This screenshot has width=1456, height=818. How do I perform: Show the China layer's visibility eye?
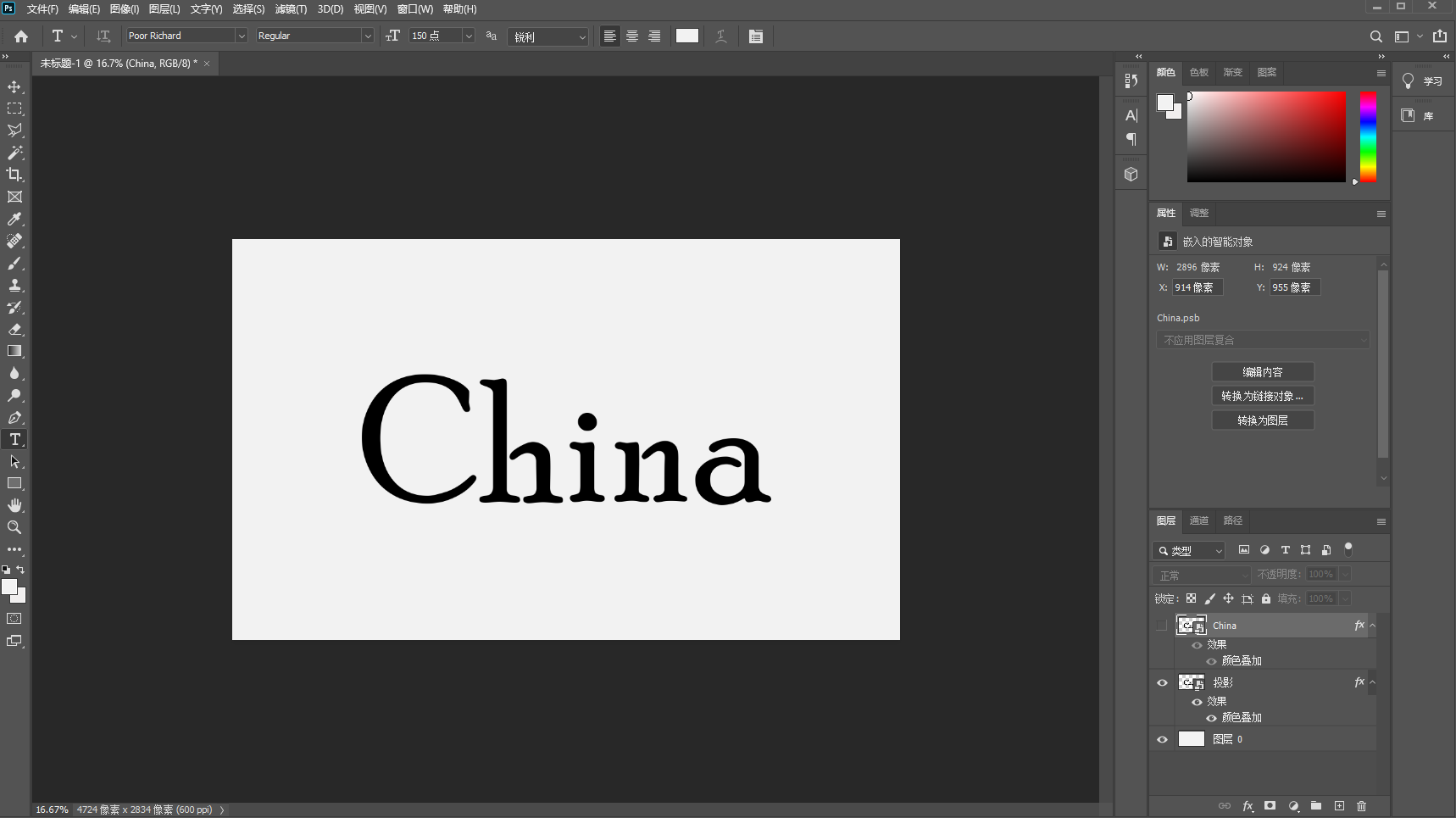click(1162, 625)
